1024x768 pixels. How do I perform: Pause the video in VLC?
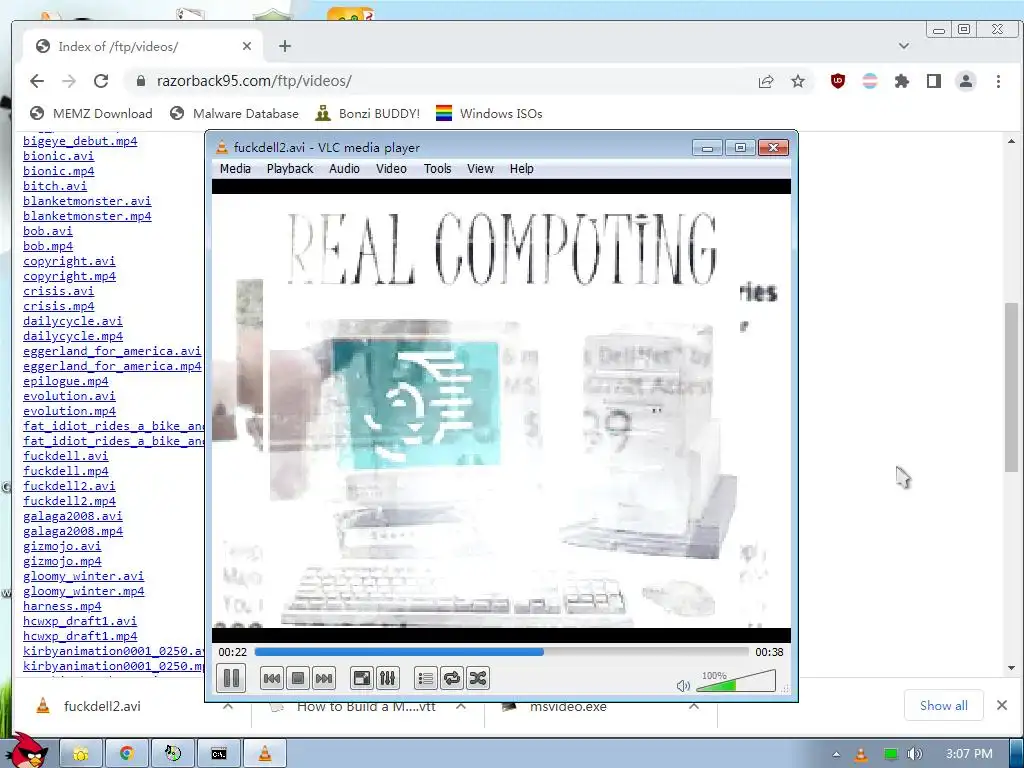pos(231,678)
